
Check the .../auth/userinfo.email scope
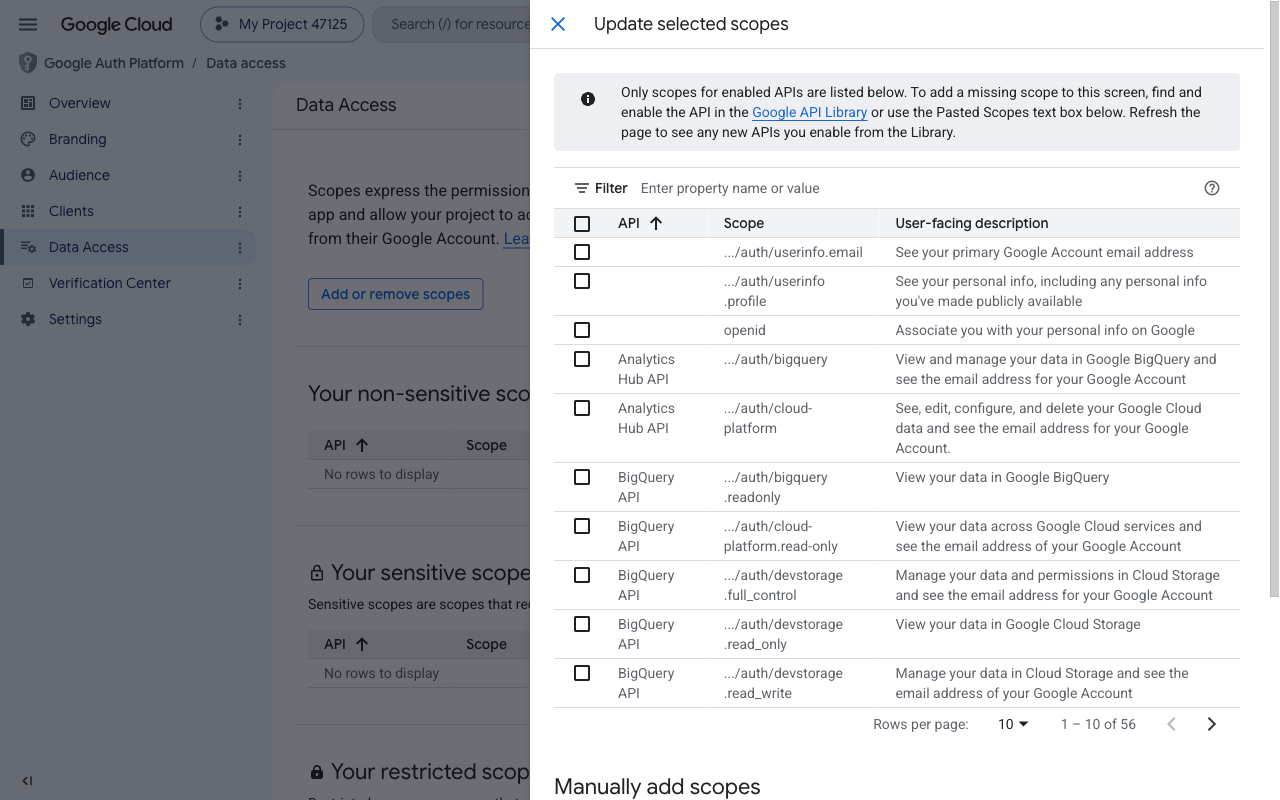[x=582, y=252]
